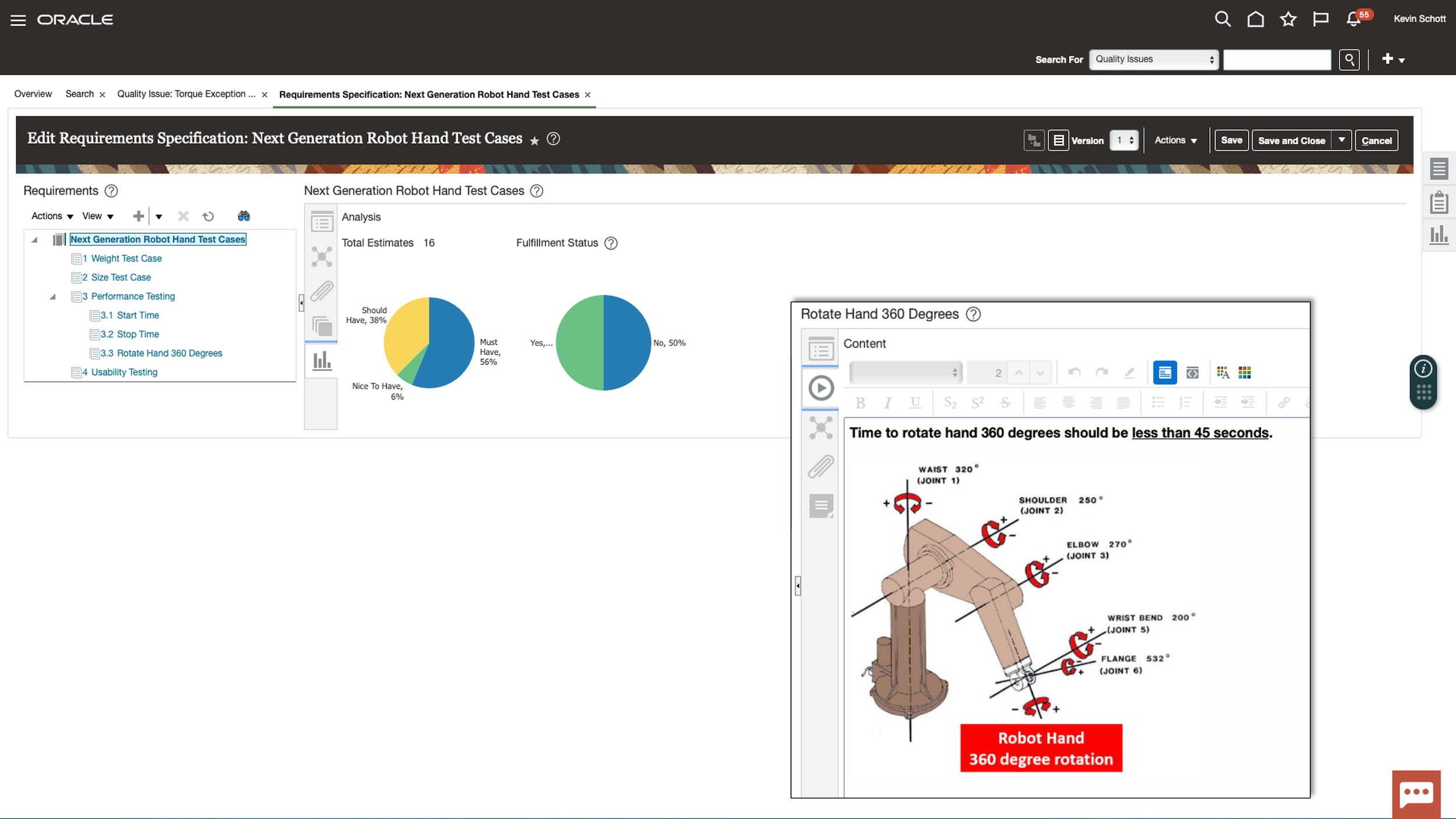Open the Quality Issues search dropdown
The height and width of the screenshot is (819, 1456).
1153,59
